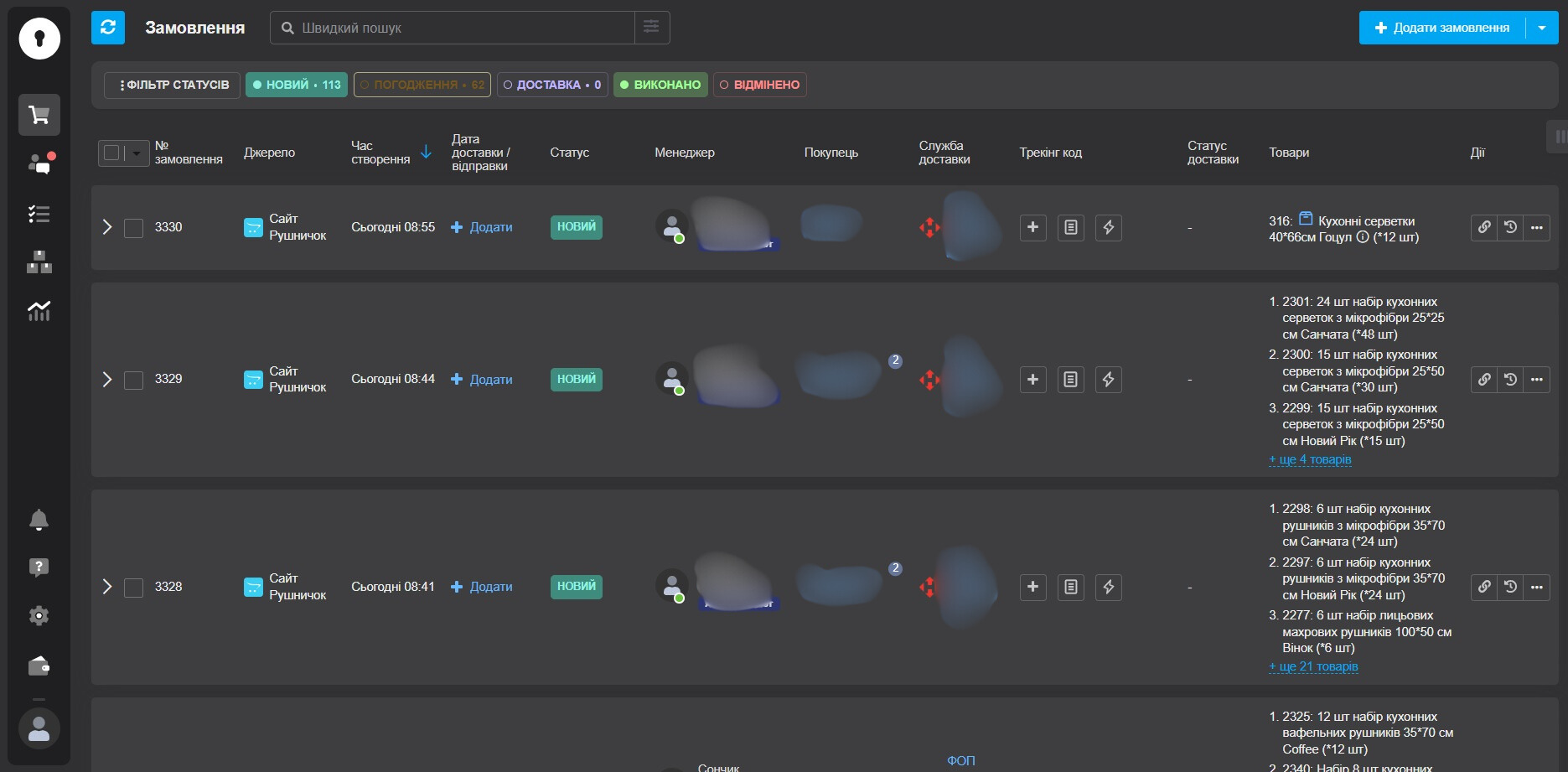Open search filter settings icon
The image size is (1568, 772).
point(651,28)
